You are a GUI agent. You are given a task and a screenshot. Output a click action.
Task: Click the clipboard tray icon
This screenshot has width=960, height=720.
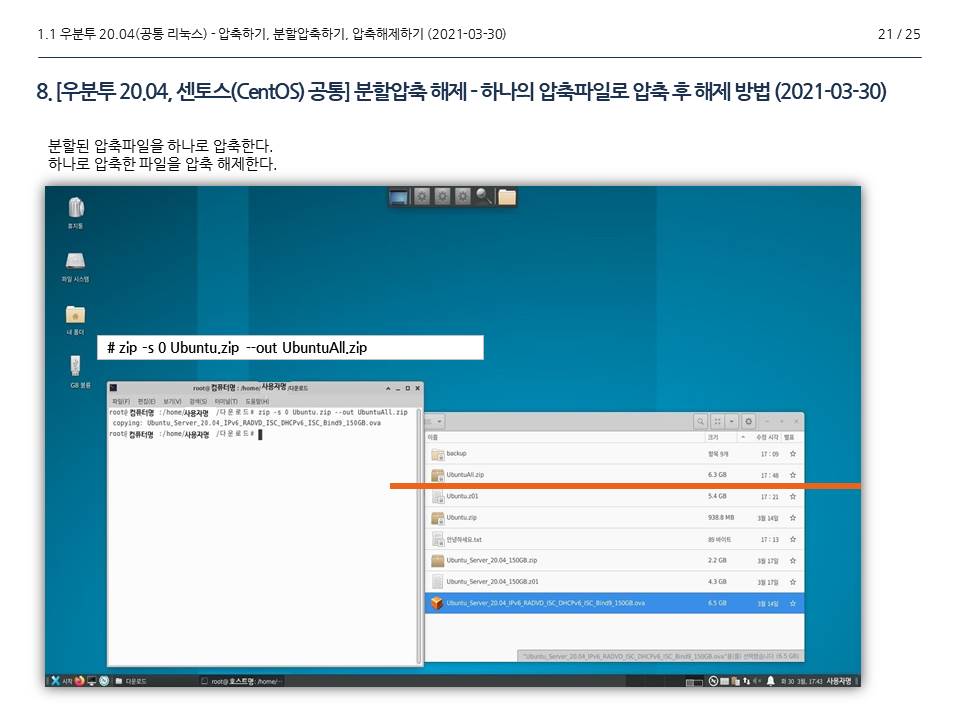pyautogui.click(x=736, y=681)
